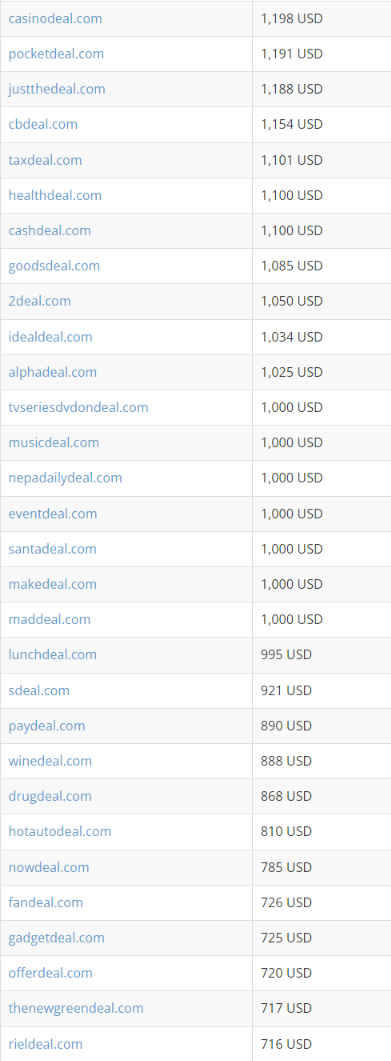Screen dimensions: 391x1061
Task: Click the winedeal.com domain
Action: point(50,761)
